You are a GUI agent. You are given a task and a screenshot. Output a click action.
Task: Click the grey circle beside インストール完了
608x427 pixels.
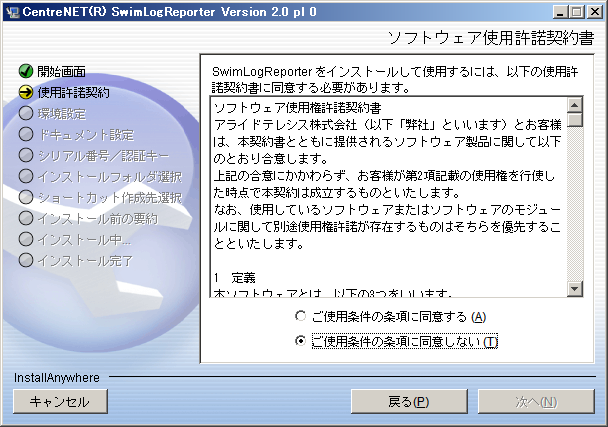pyautogui.click(x=26, y=260)
